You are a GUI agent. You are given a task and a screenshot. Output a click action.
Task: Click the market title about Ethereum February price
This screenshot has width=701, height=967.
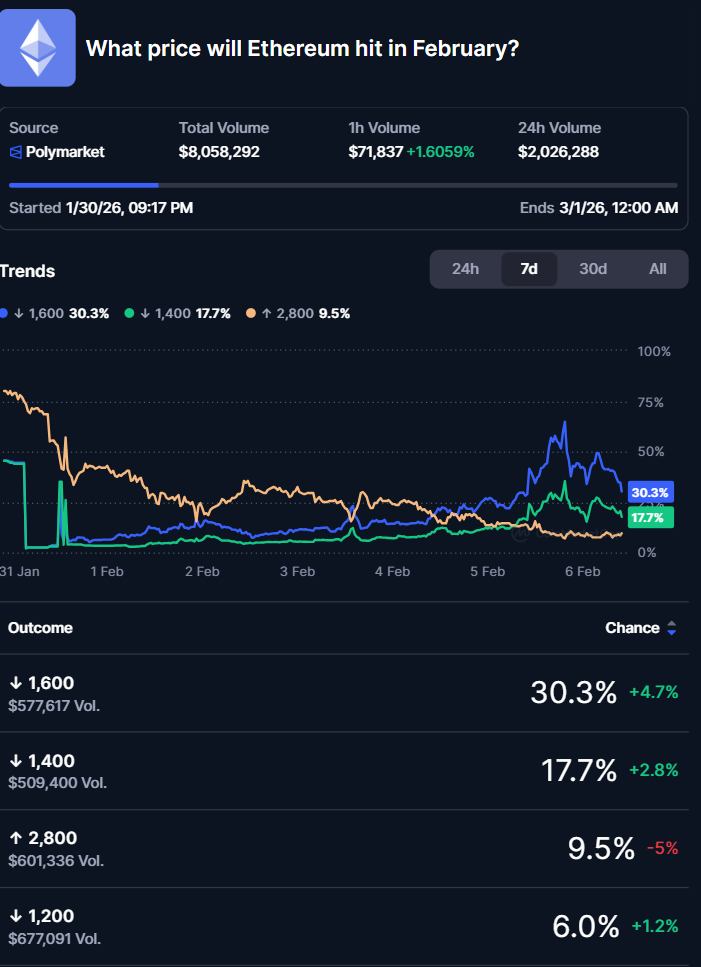pyautogui.click(x=302, y=48)
